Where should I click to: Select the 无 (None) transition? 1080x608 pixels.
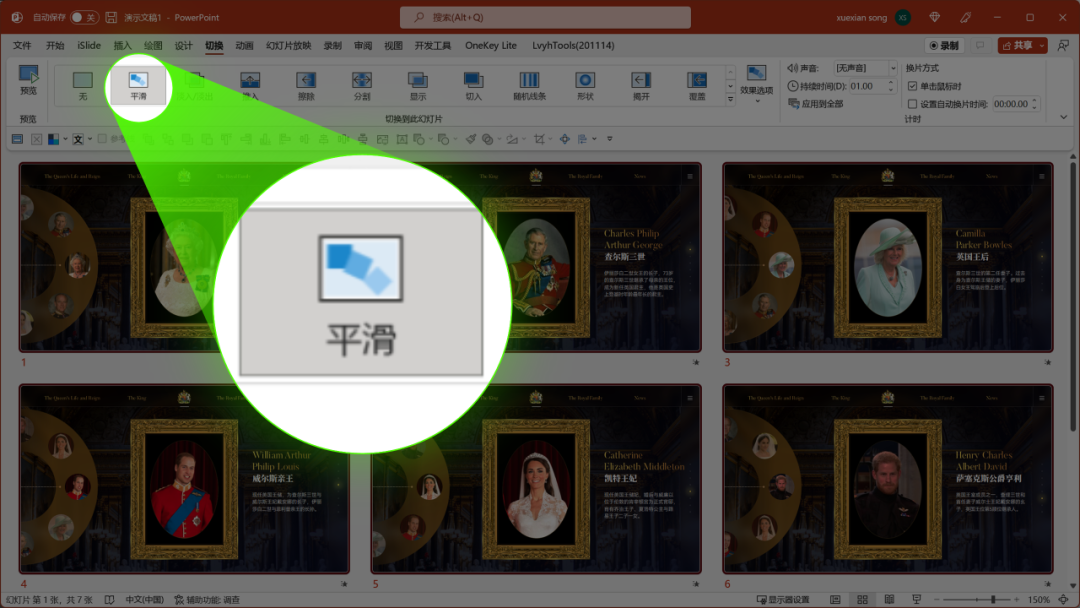pyautogui.click(x=83, y=85)
